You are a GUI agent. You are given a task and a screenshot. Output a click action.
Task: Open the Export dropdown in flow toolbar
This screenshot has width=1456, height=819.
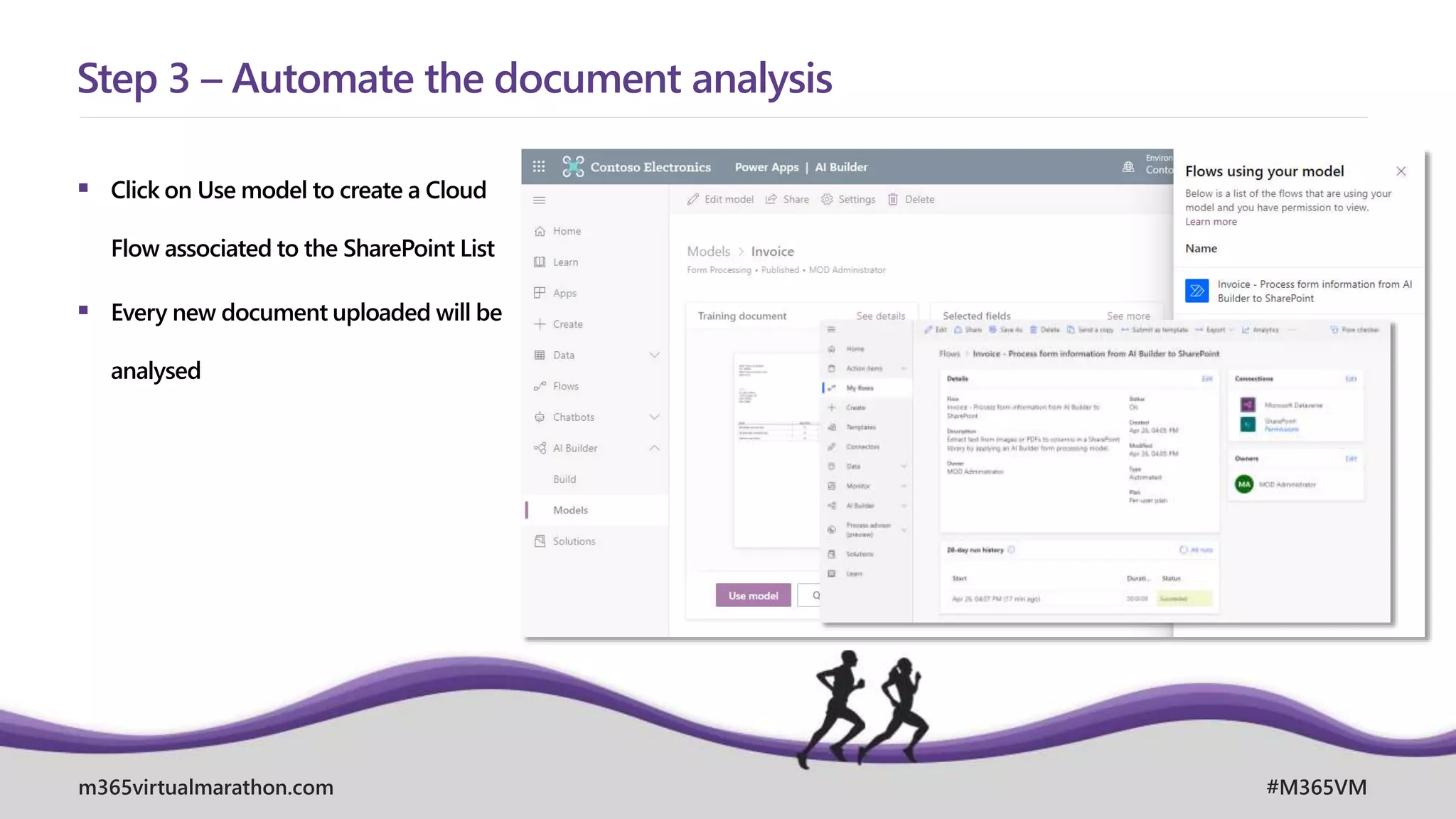tap(1214, 330)
